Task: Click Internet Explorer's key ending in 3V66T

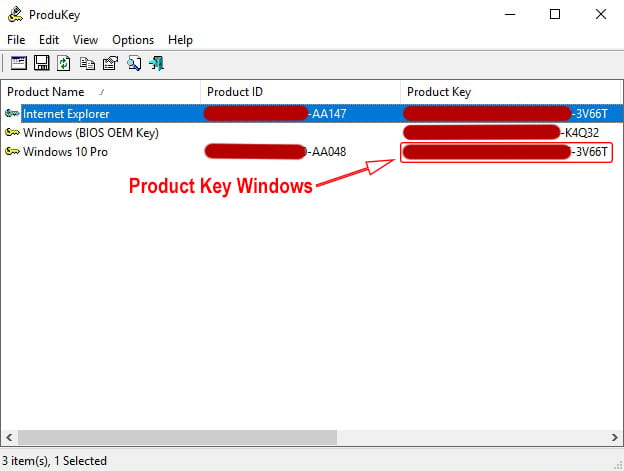Action: 505,114
